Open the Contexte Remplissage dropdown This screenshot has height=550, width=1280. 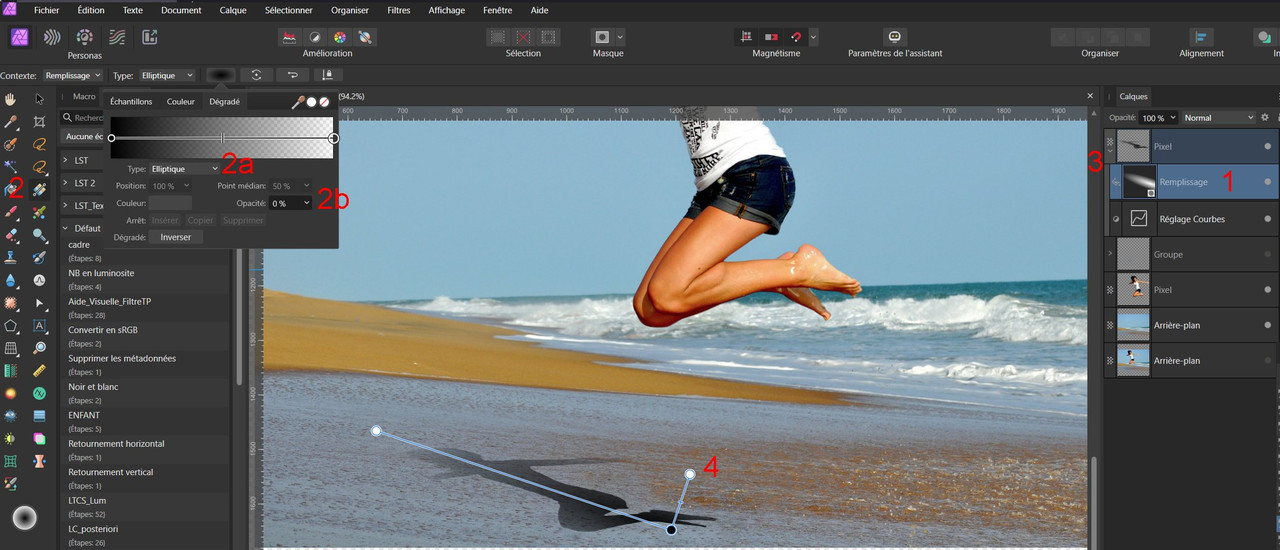(73, 75)
